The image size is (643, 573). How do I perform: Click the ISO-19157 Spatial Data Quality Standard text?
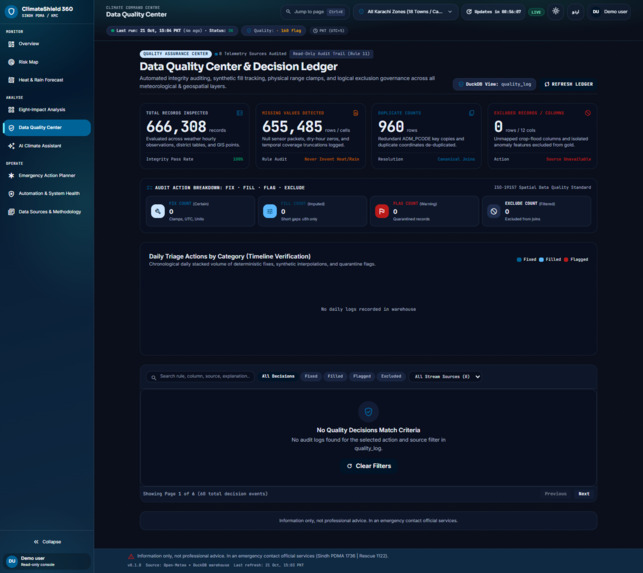point(543,187)
